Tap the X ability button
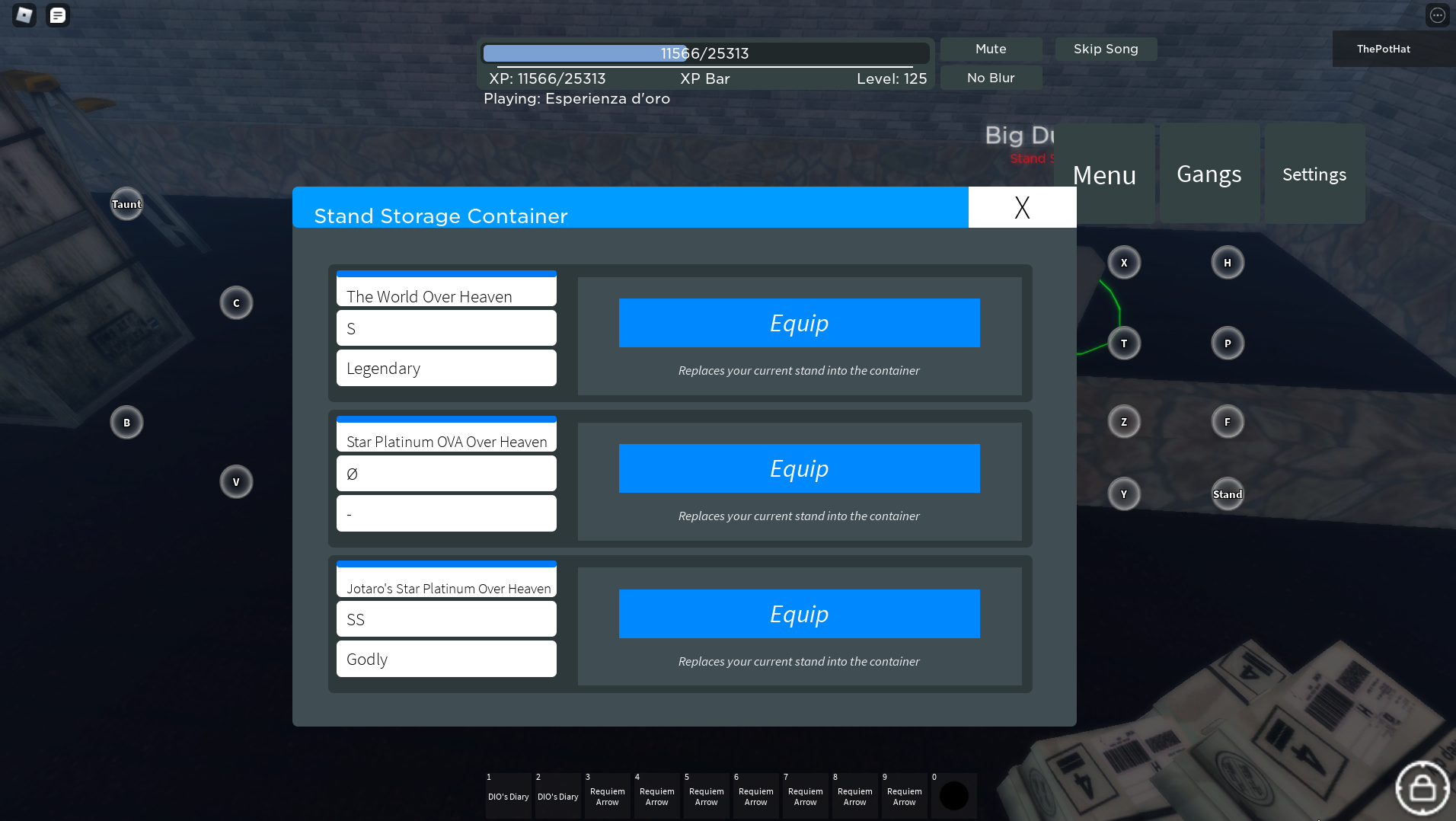 pos(1124,263)
